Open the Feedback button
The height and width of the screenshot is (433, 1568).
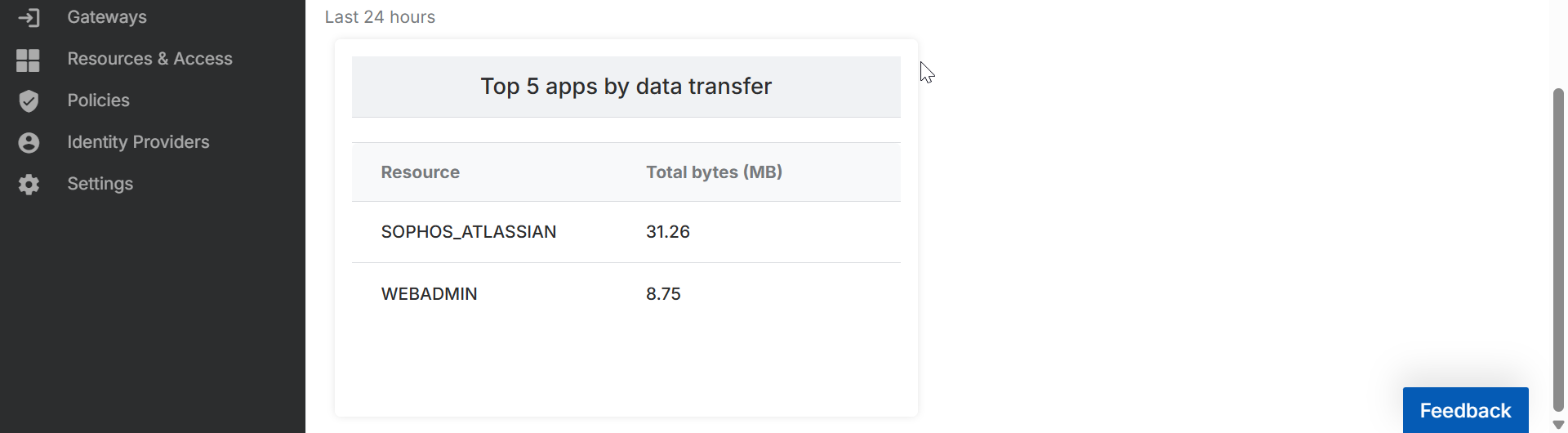click(1465, 410)
